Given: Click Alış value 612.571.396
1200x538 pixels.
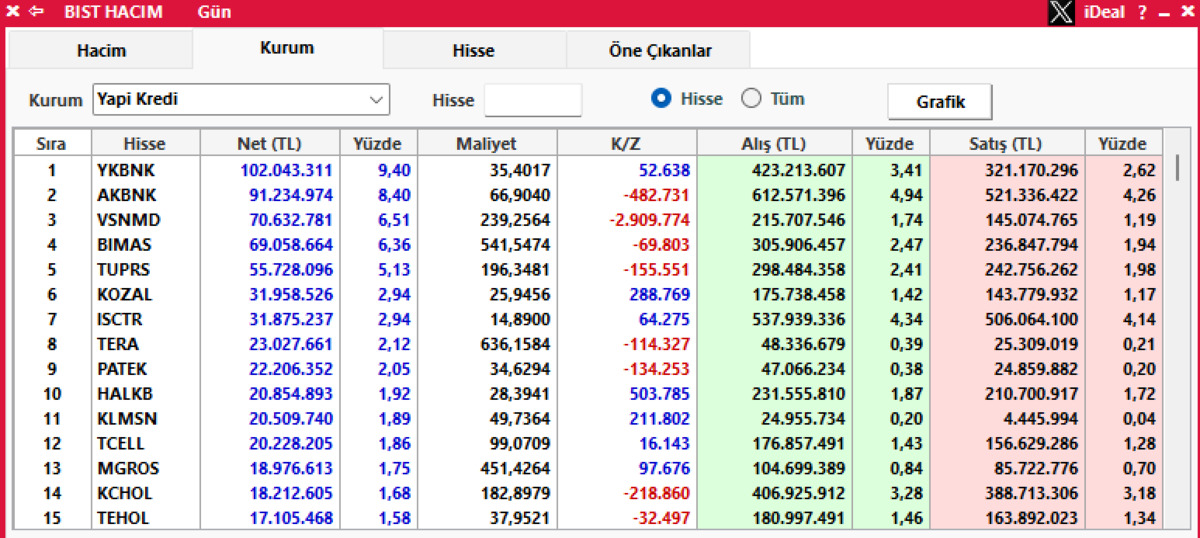Looking at the screenshot, I should pos(798,195).
